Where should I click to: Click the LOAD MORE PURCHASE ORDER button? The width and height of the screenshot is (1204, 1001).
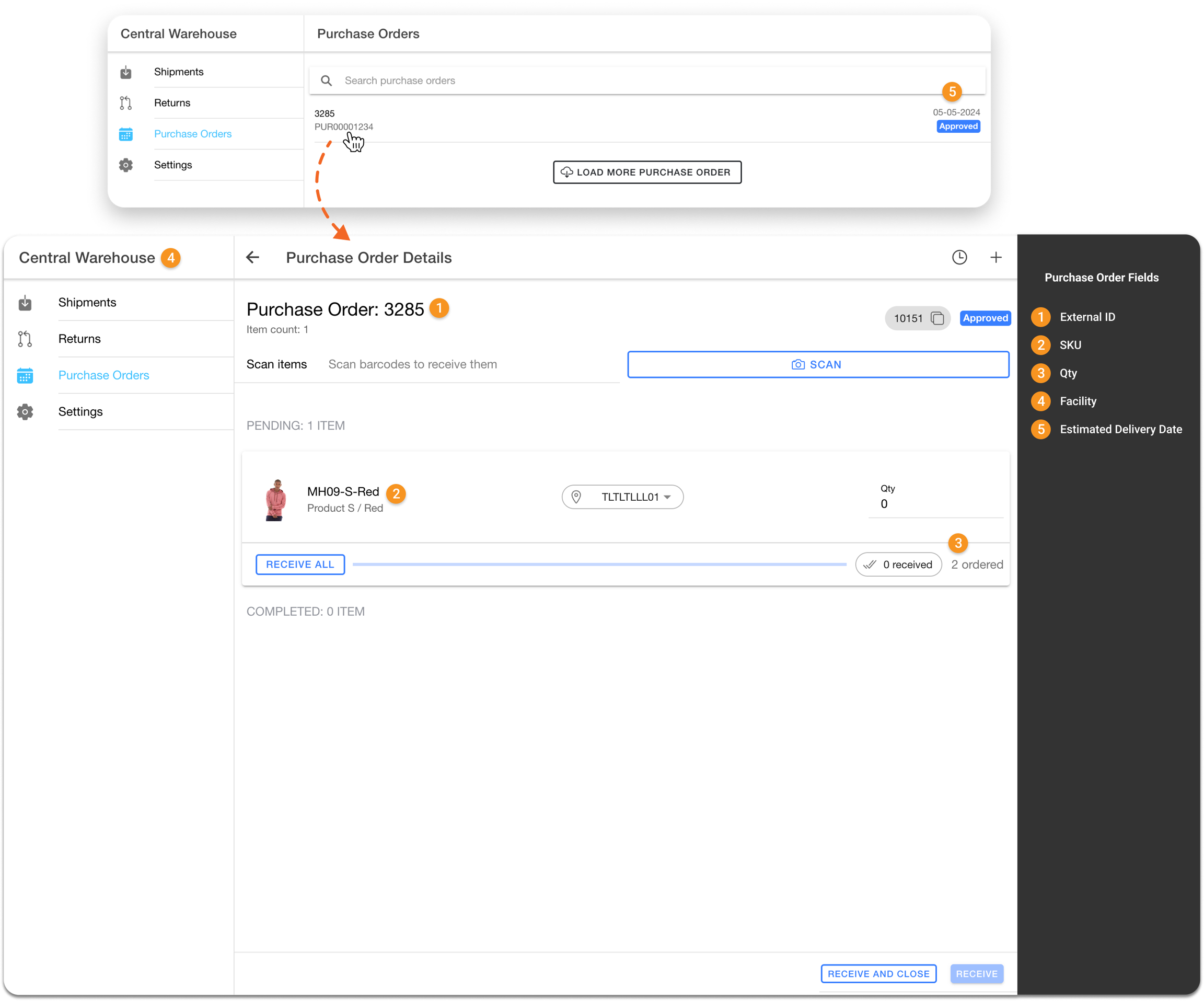click(647, 172)
